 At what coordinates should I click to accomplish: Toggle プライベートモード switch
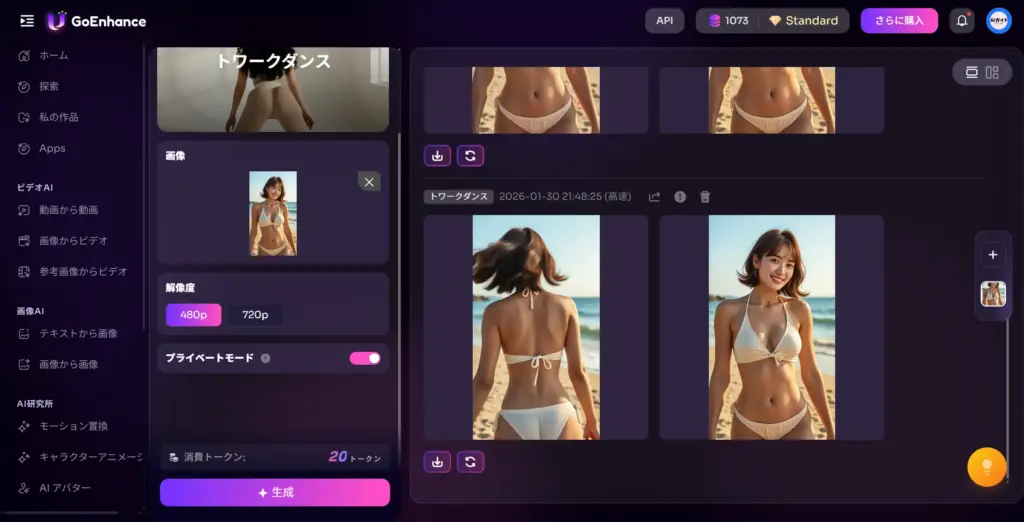click(x=365, y=358)
